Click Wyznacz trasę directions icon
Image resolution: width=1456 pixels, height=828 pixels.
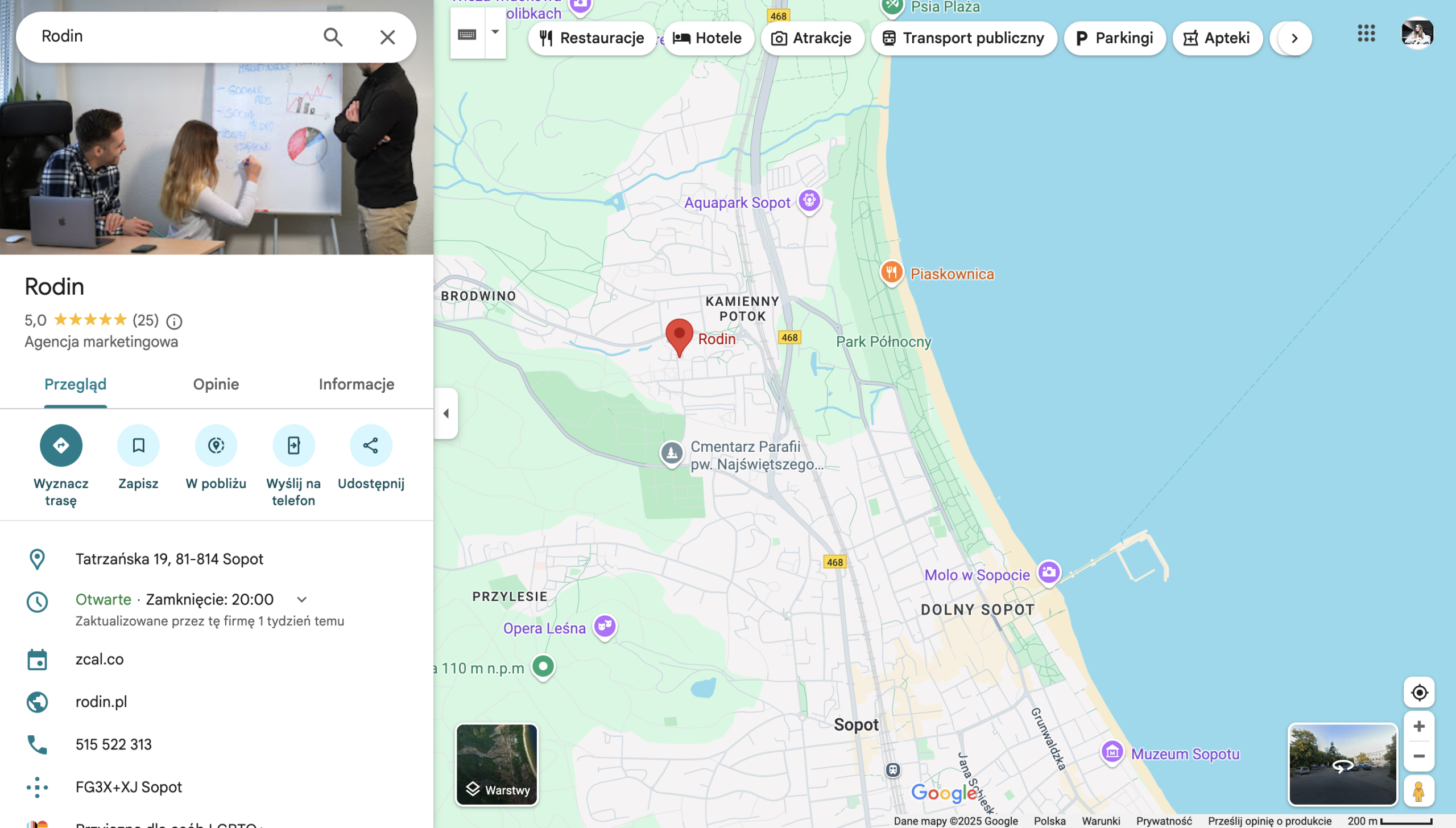pos(61,446)
